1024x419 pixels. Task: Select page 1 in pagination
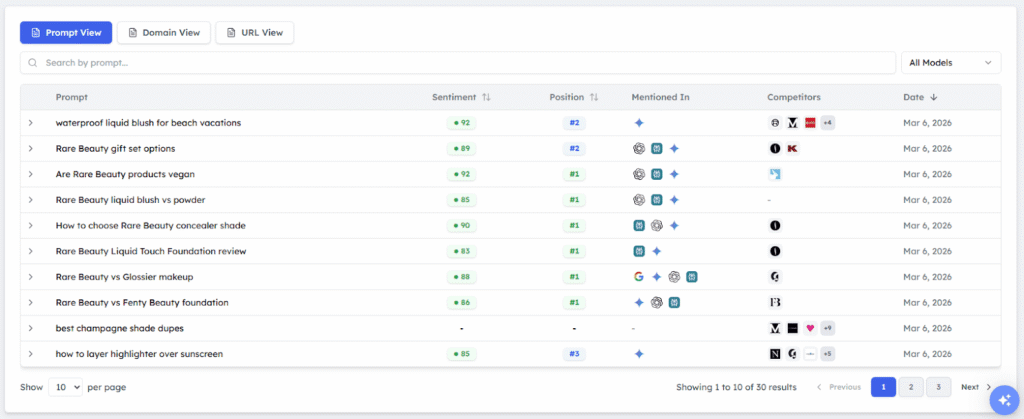coord(884,387)
